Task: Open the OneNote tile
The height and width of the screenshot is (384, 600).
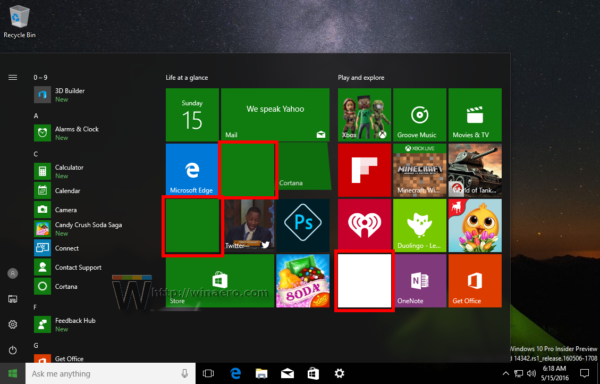Action: tap(420, 280)
